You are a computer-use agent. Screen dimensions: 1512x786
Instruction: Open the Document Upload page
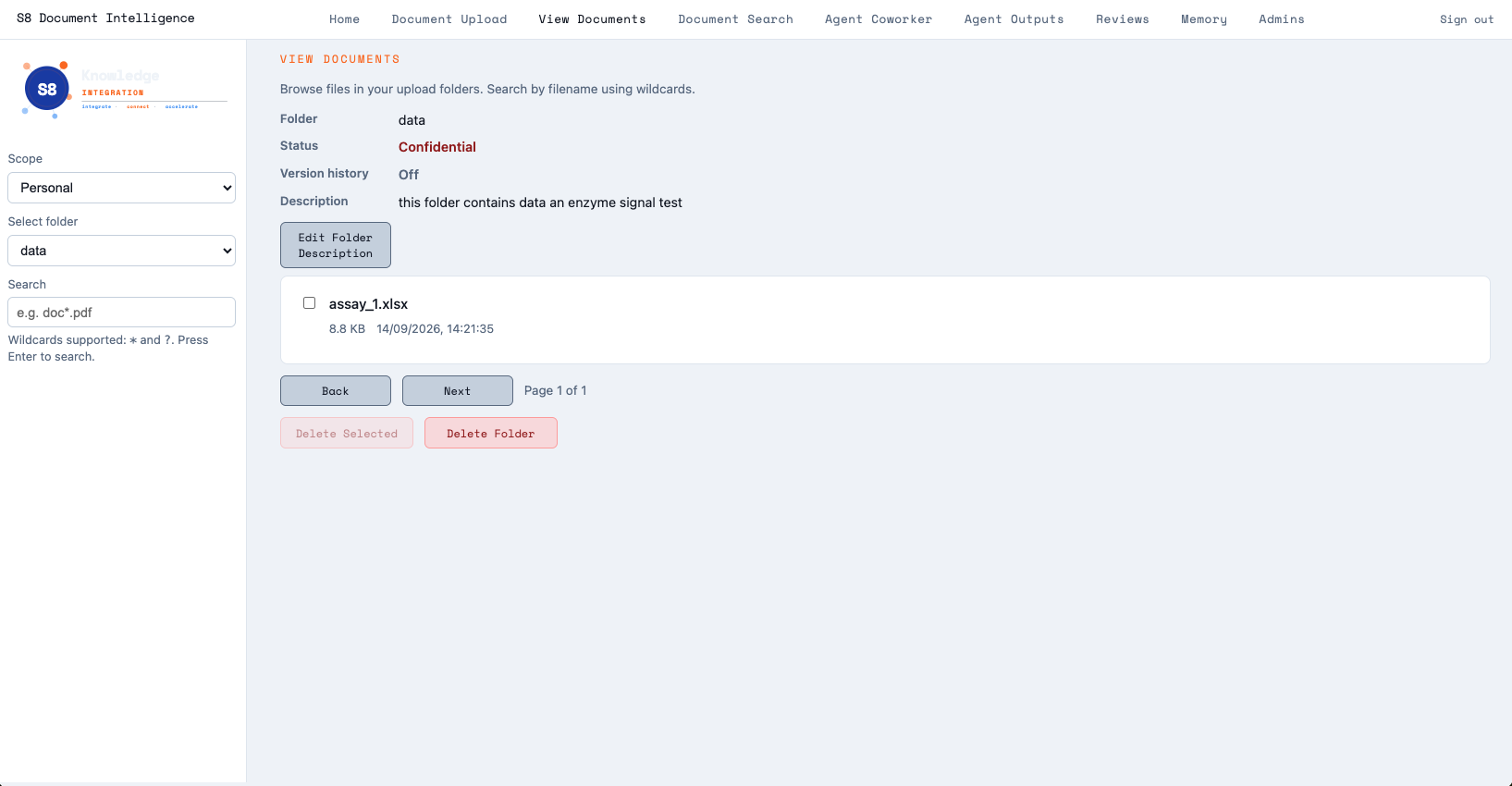point(449,19)
